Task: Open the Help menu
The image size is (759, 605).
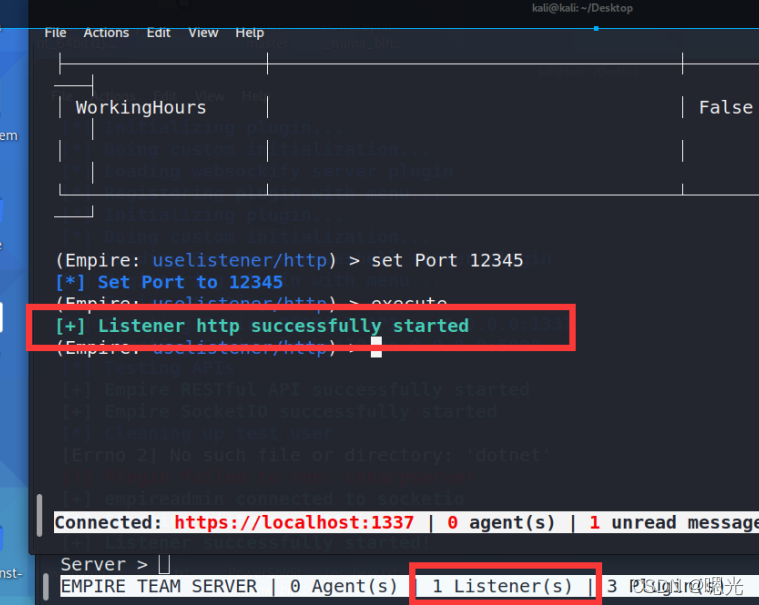Action: (249, 33)
